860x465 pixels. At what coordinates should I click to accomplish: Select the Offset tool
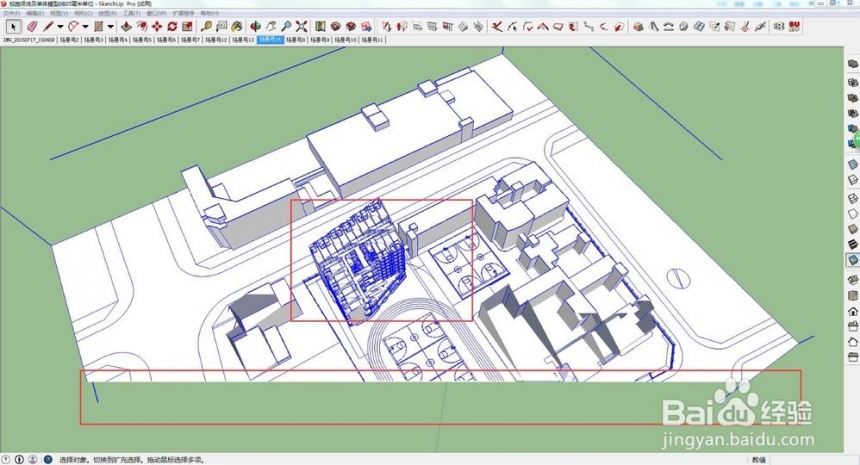pos(142,26)
